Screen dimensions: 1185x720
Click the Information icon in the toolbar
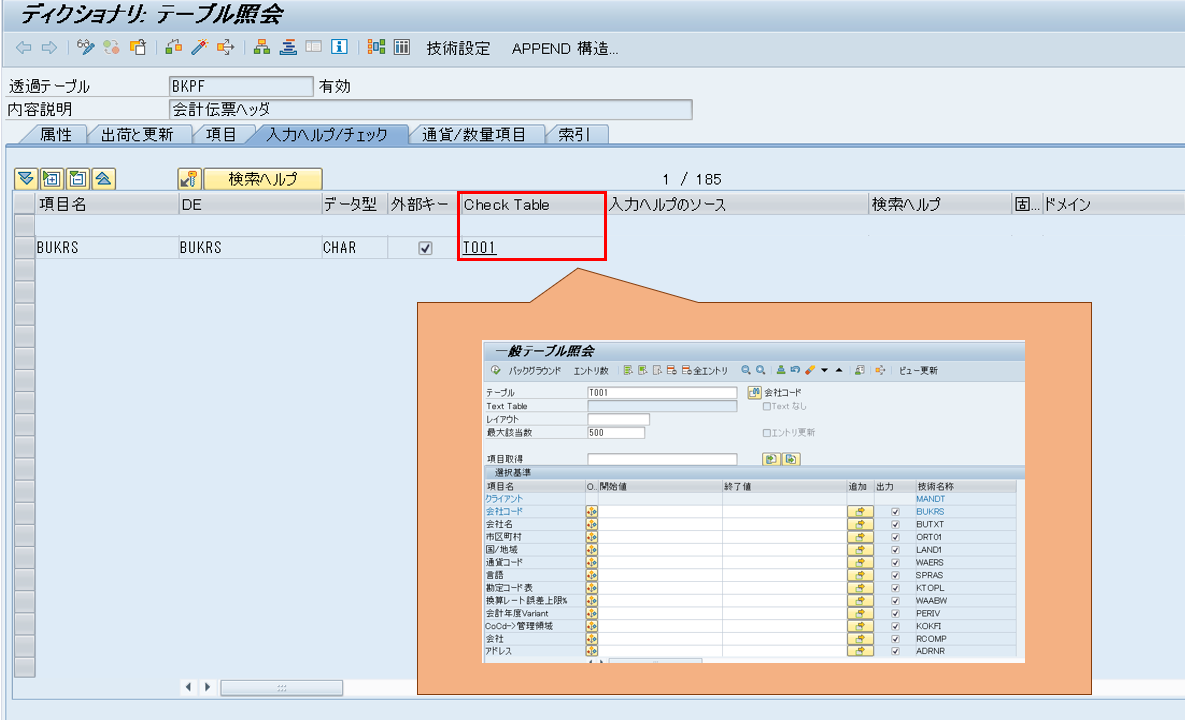click(340, 46)
